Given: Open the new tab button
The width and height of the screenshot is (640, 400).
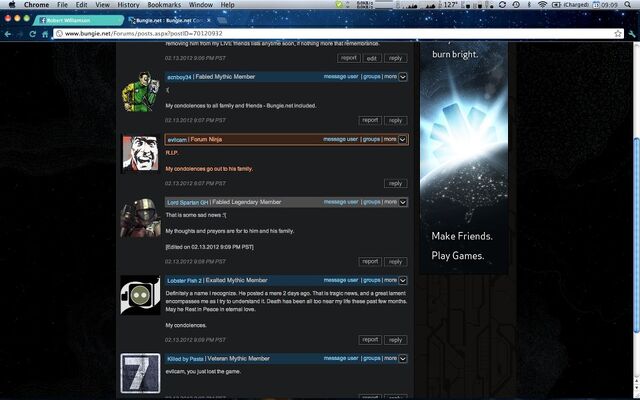Looking at the screenshot, I should 222,20.
